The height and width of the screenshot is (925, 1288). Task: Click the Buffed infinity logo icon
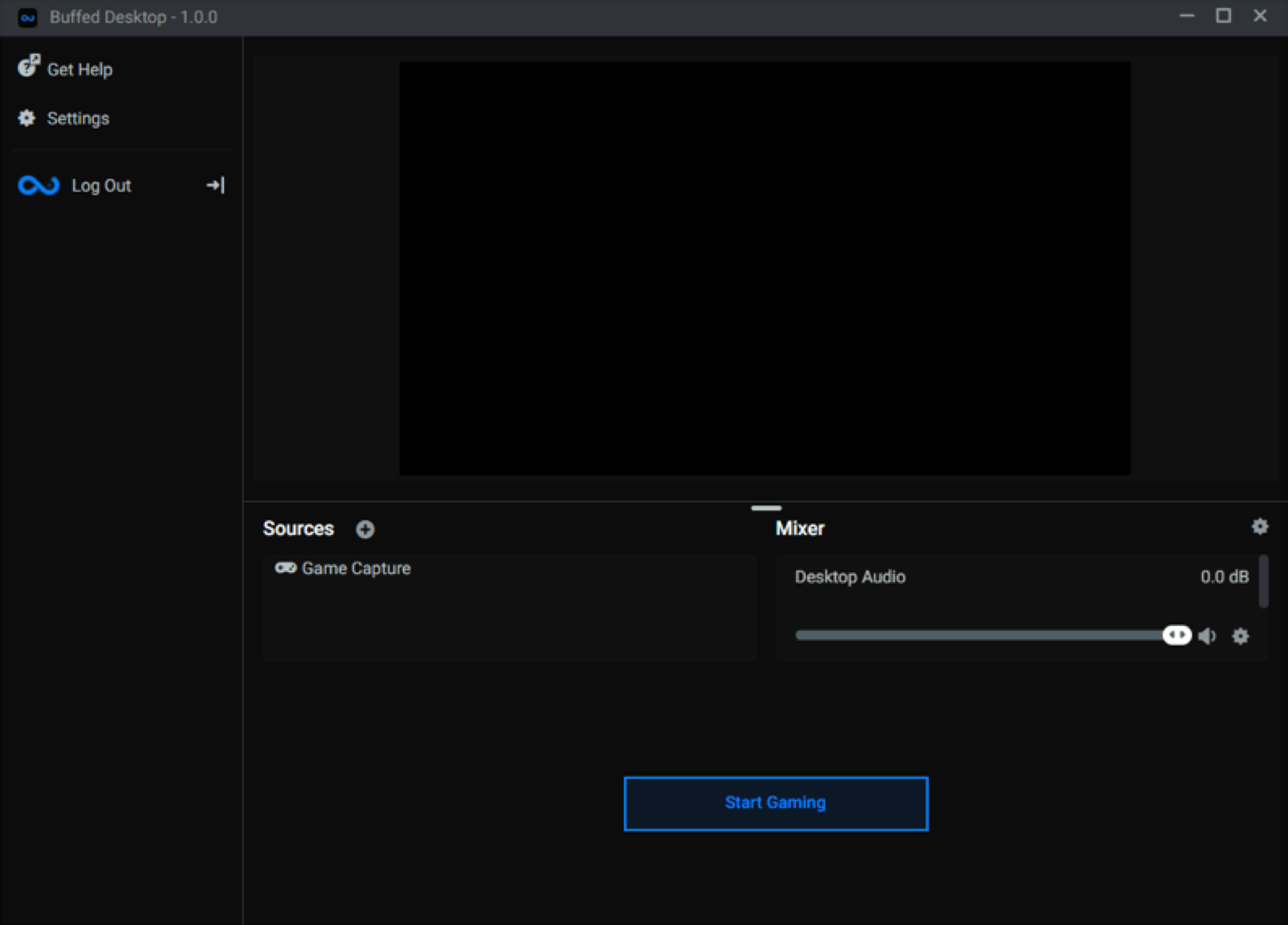(x=38, y=185)
